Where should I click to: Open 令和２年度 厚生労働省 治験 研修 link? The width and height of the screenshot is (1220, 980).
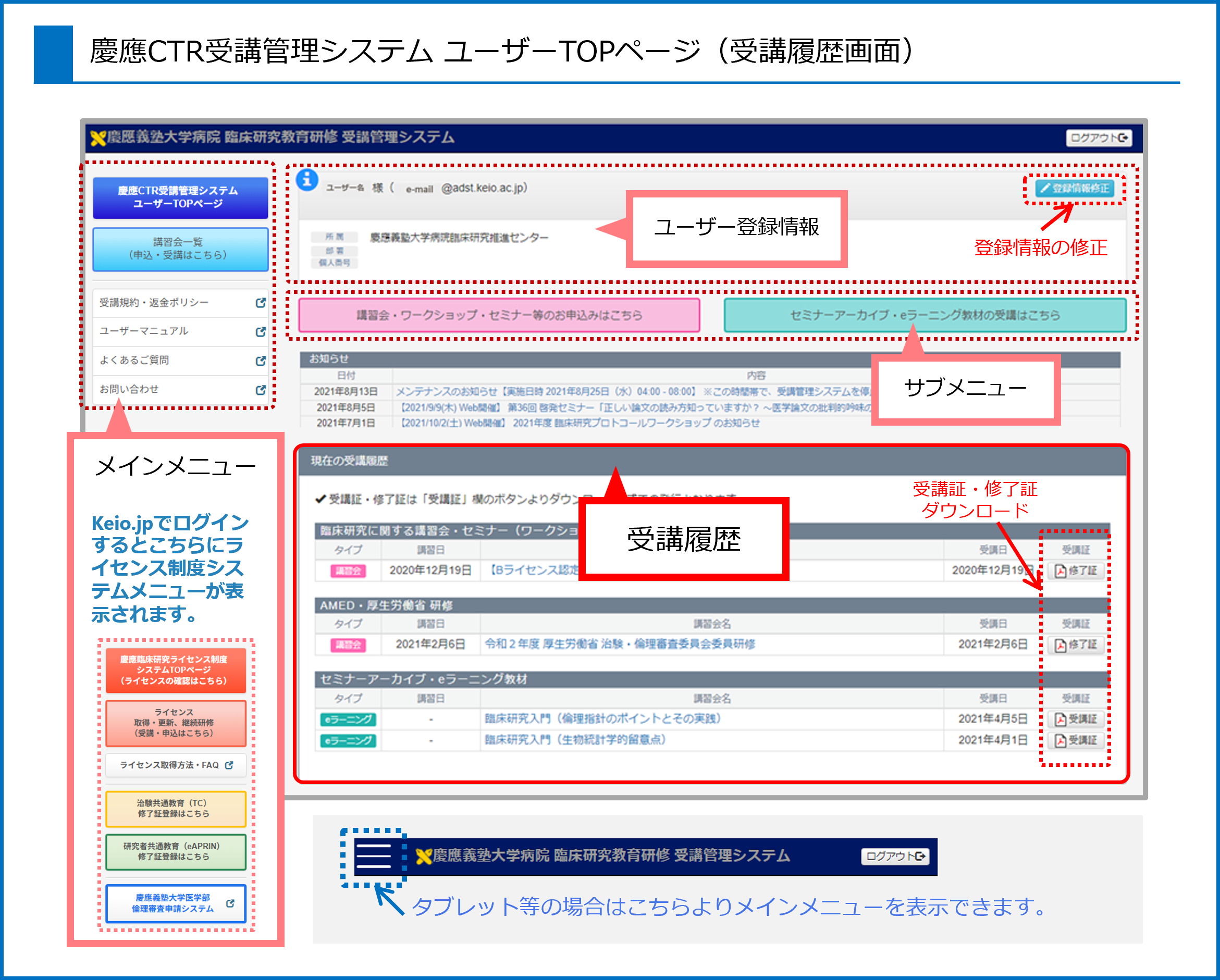(620, 644)
